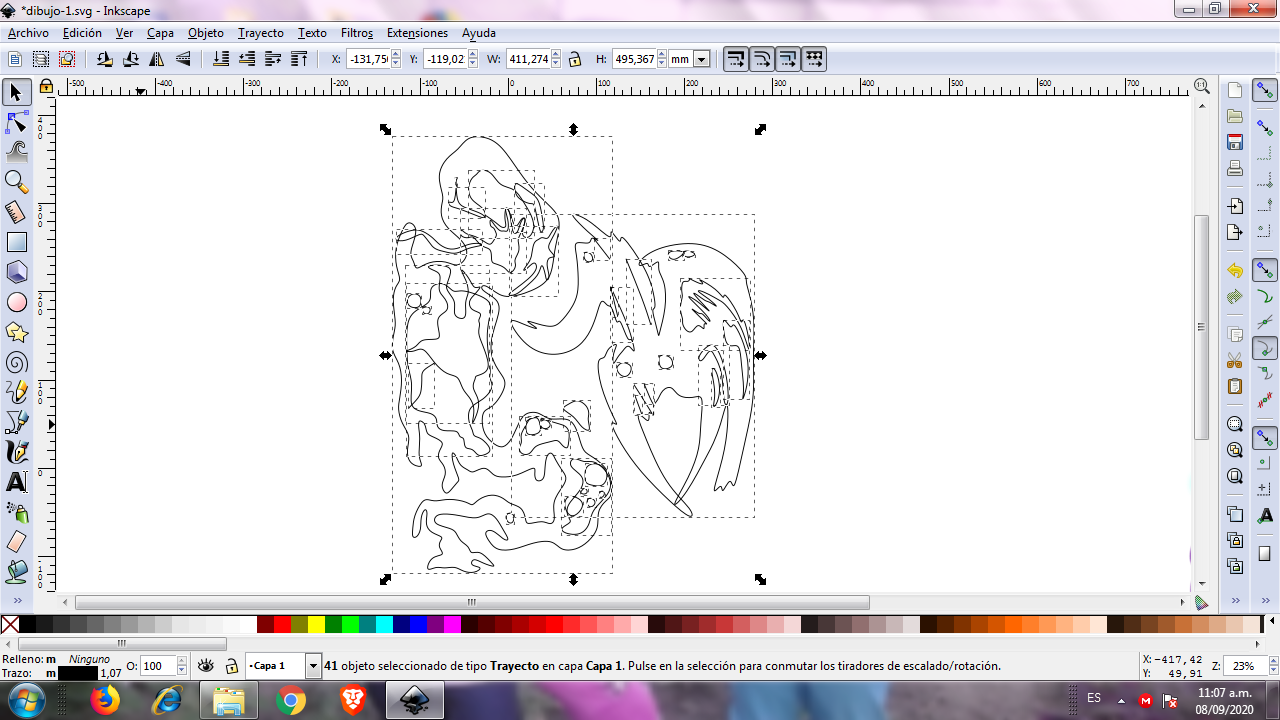Click Flip vertical icon
Viewport: 1280px width, 720px height.
[x=183, y=59]
